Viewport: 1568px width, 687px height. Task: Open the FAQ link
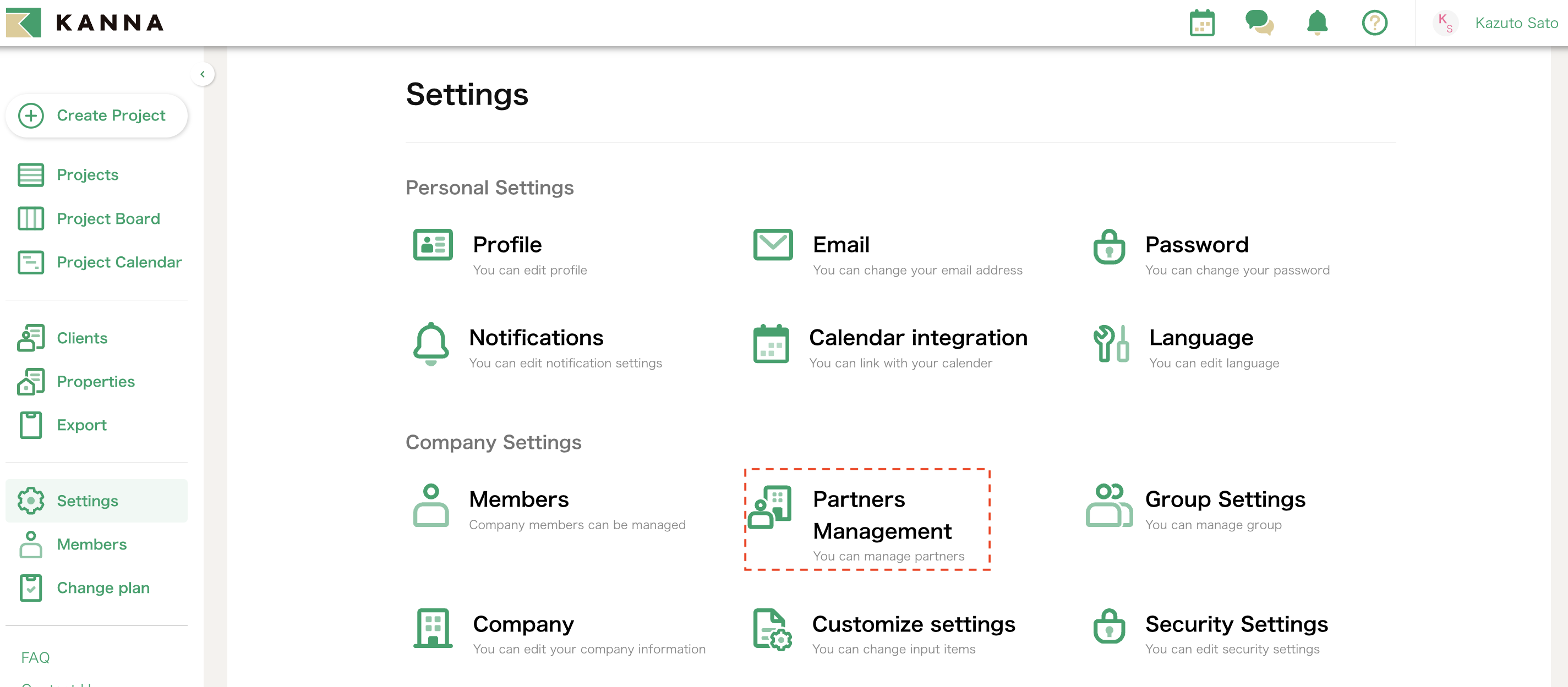pyautogui.click(x=35, y=657)
